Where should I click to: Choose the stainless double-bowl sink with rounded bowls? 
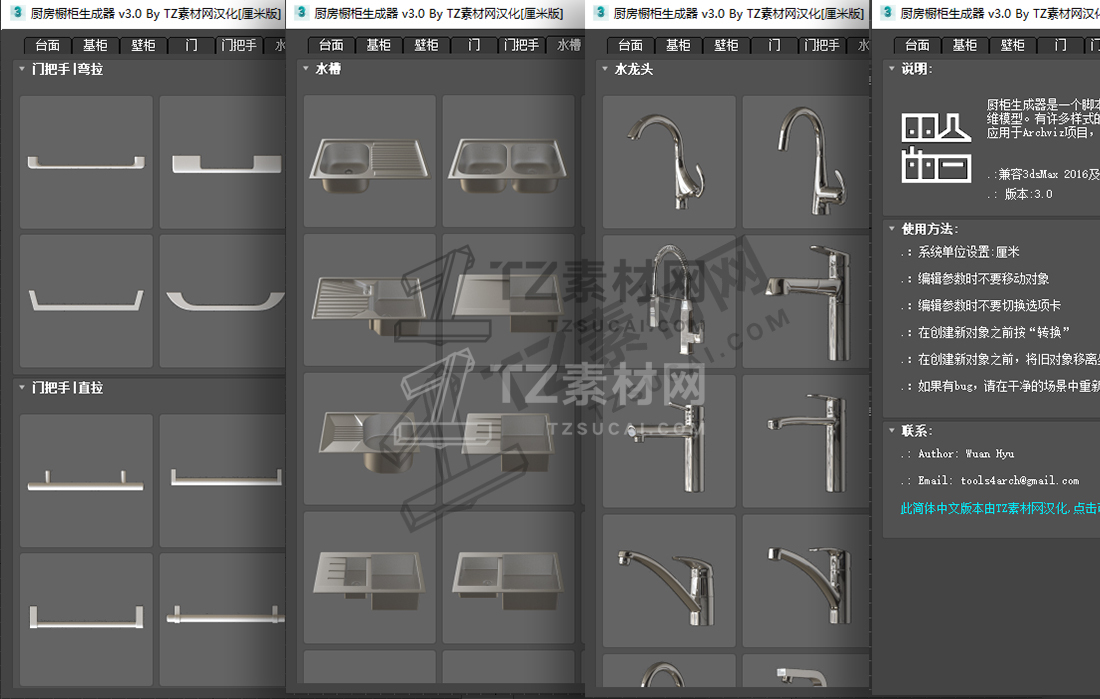click(509, 161)
